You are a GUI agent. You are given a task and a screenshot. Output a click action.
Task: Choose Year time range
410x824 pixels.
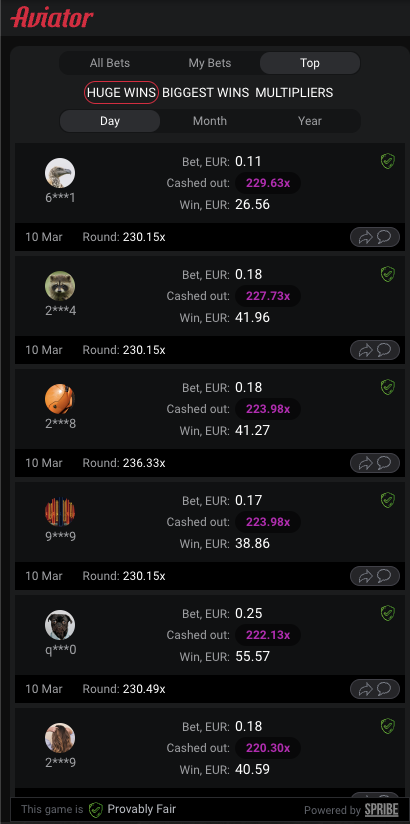pos(310,121)
